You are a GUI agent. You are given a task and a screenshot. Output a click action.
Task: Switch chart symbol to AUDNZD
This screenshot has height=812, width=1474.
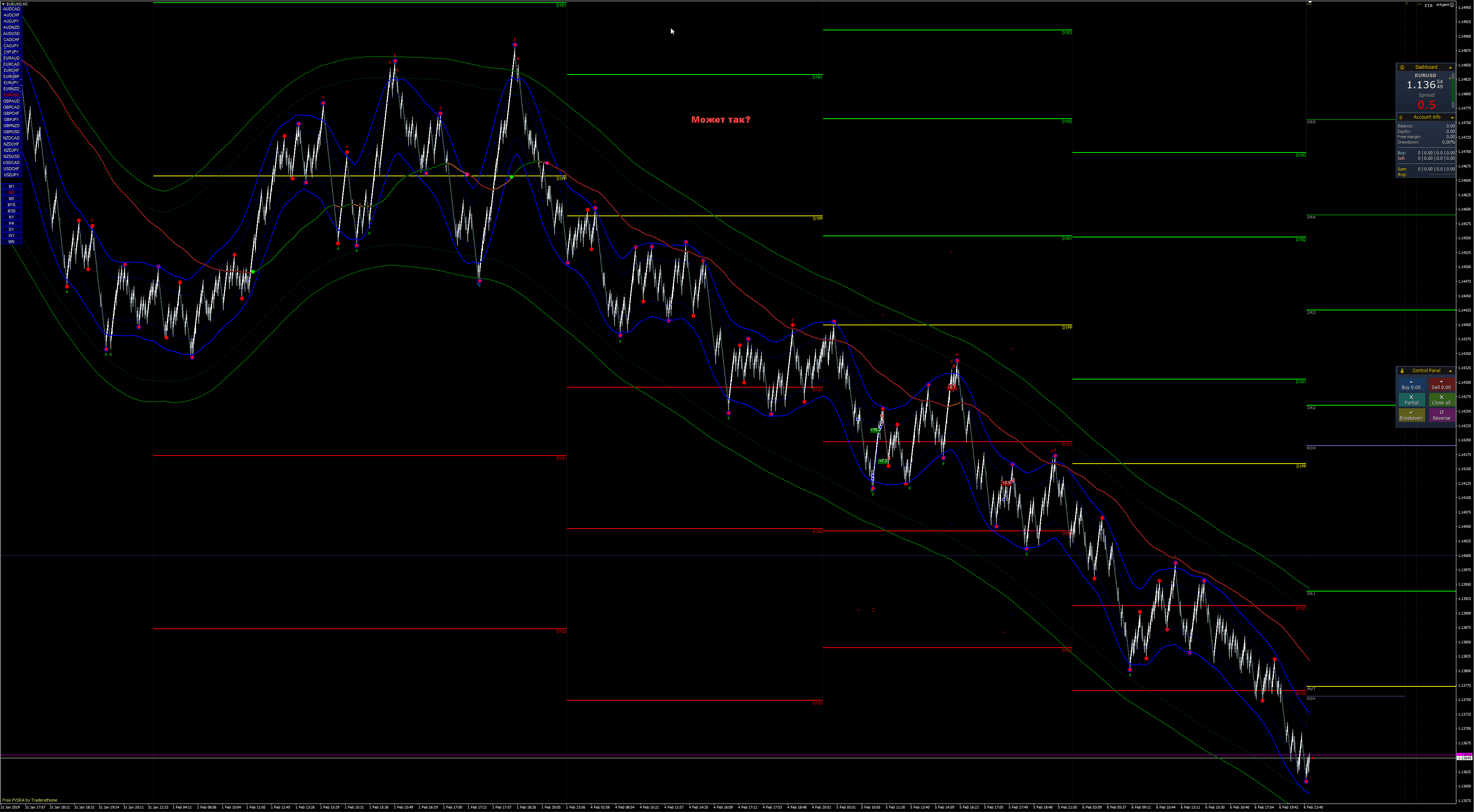[x=12, y=27]
